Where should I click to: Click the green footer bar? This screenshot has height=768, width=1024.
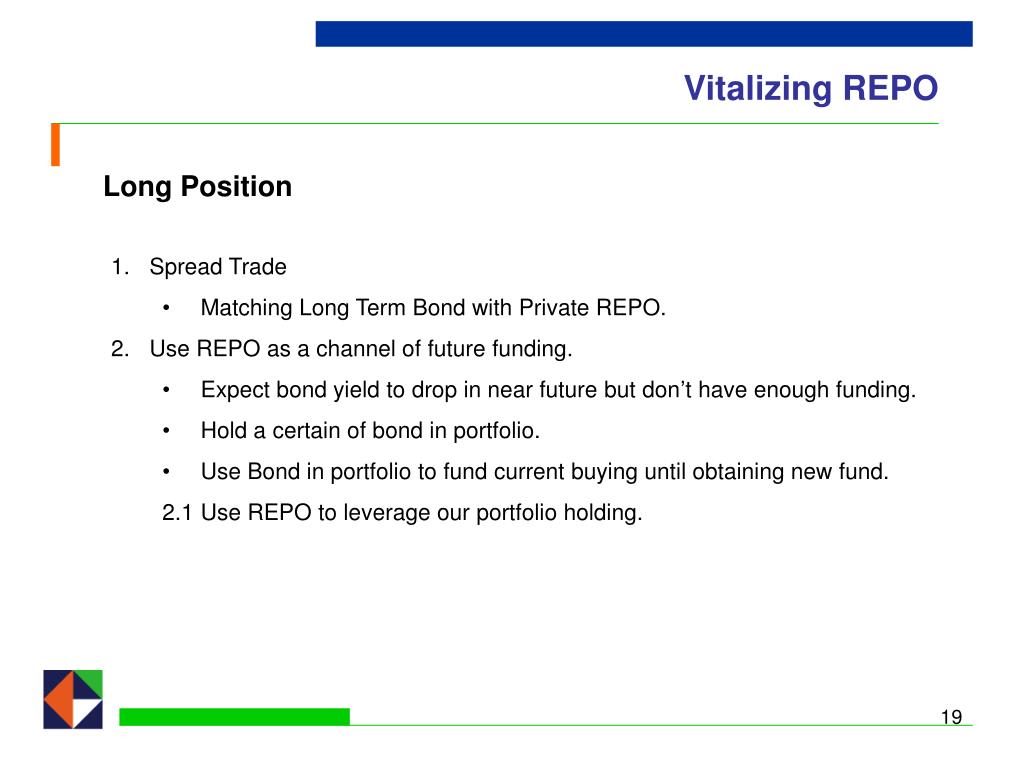click(x=234, y=716)
